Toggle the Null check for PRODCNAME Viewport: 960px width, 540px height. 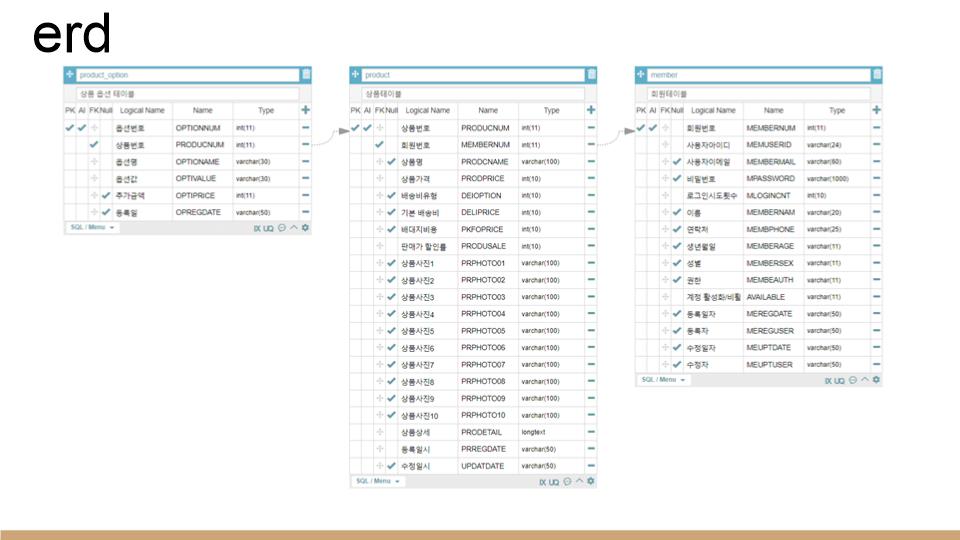tap(391, 162)
